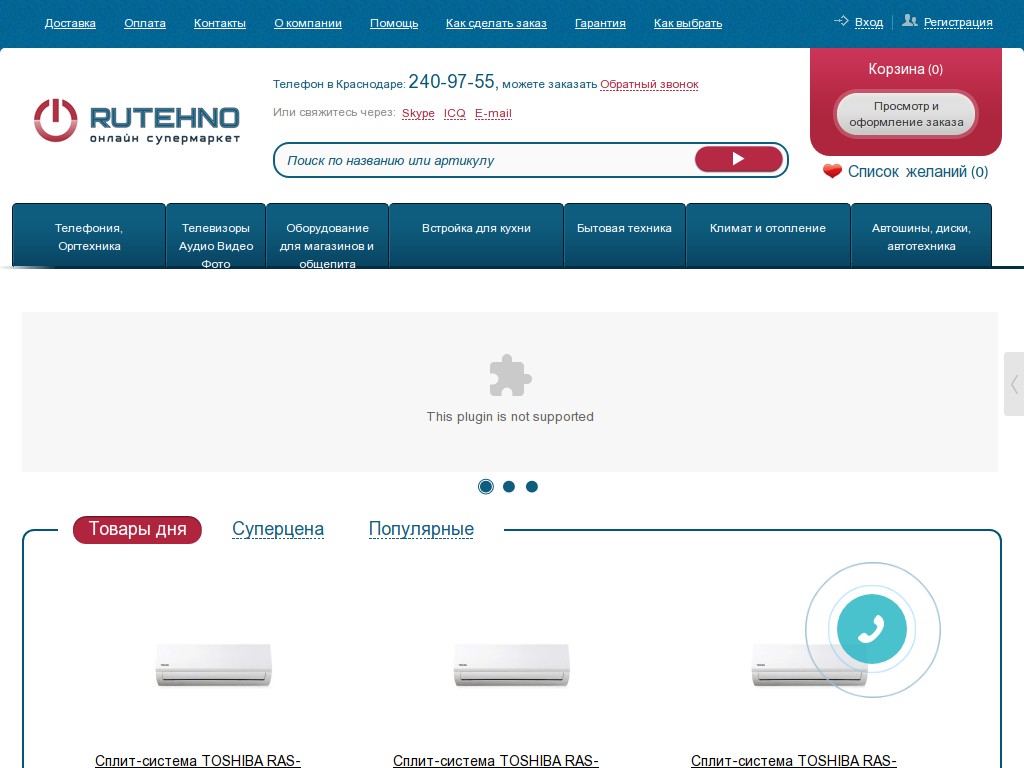Open the side panel chevron tab
Screen dimensions: 1024x768
pyautogui.click(x=1014, y=384)
